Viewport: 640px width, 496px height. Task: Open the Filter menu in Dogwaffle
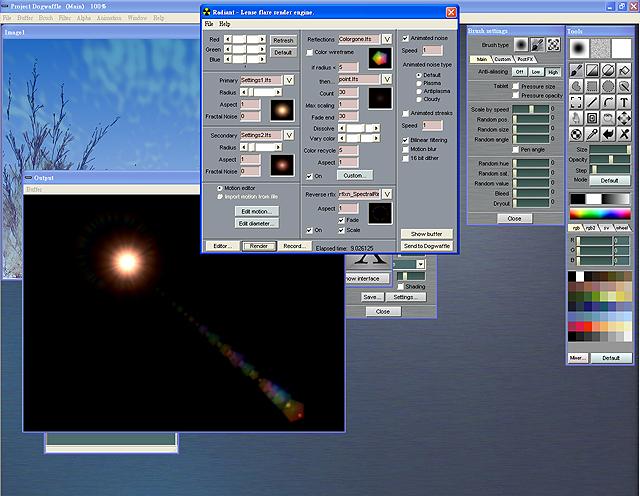tap(64, 18)
